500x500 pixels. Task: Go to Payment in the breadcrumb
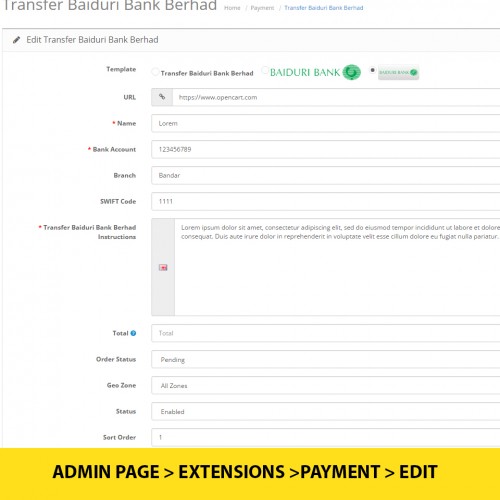(x=262, y=8)
